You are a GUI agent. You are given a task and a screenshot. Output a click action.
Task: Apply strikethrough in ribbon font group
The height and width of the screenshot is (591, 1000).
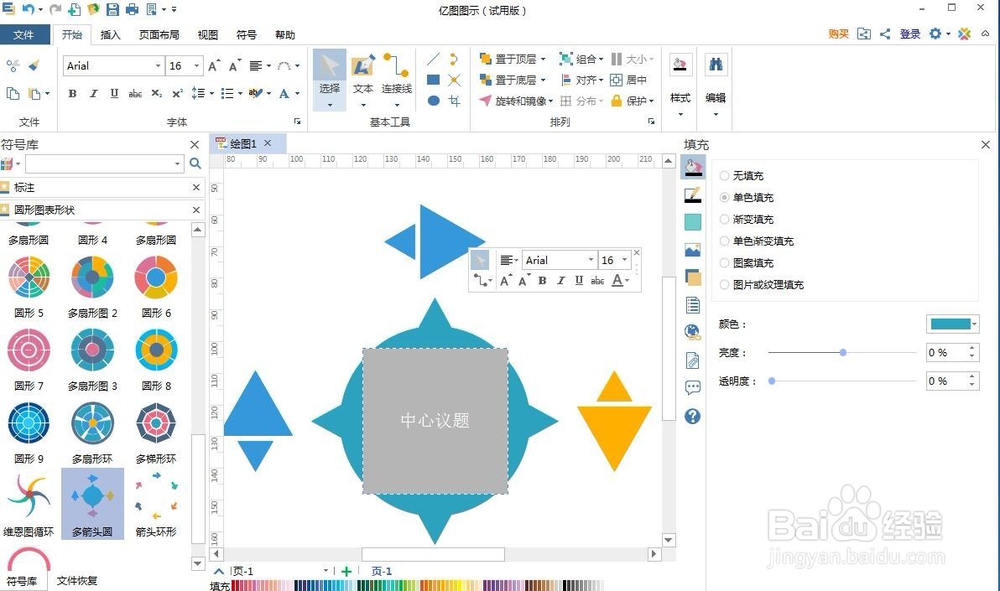135,94
